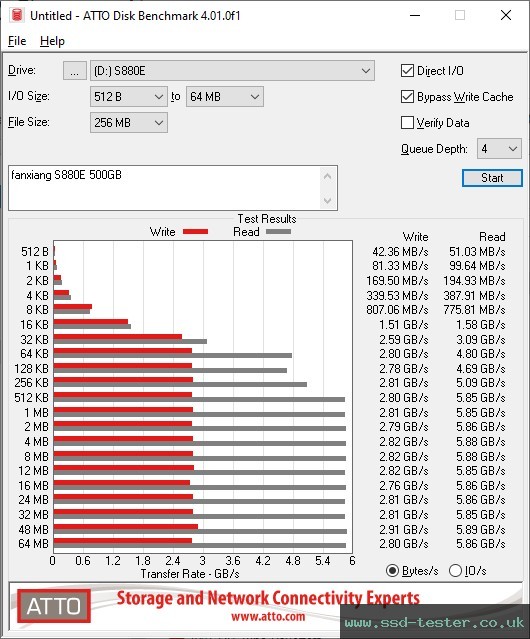The height and width of the screenshot is (639, 530).
Task: Toggle the Direct I/O checkbox
Action: click(407, 71)
